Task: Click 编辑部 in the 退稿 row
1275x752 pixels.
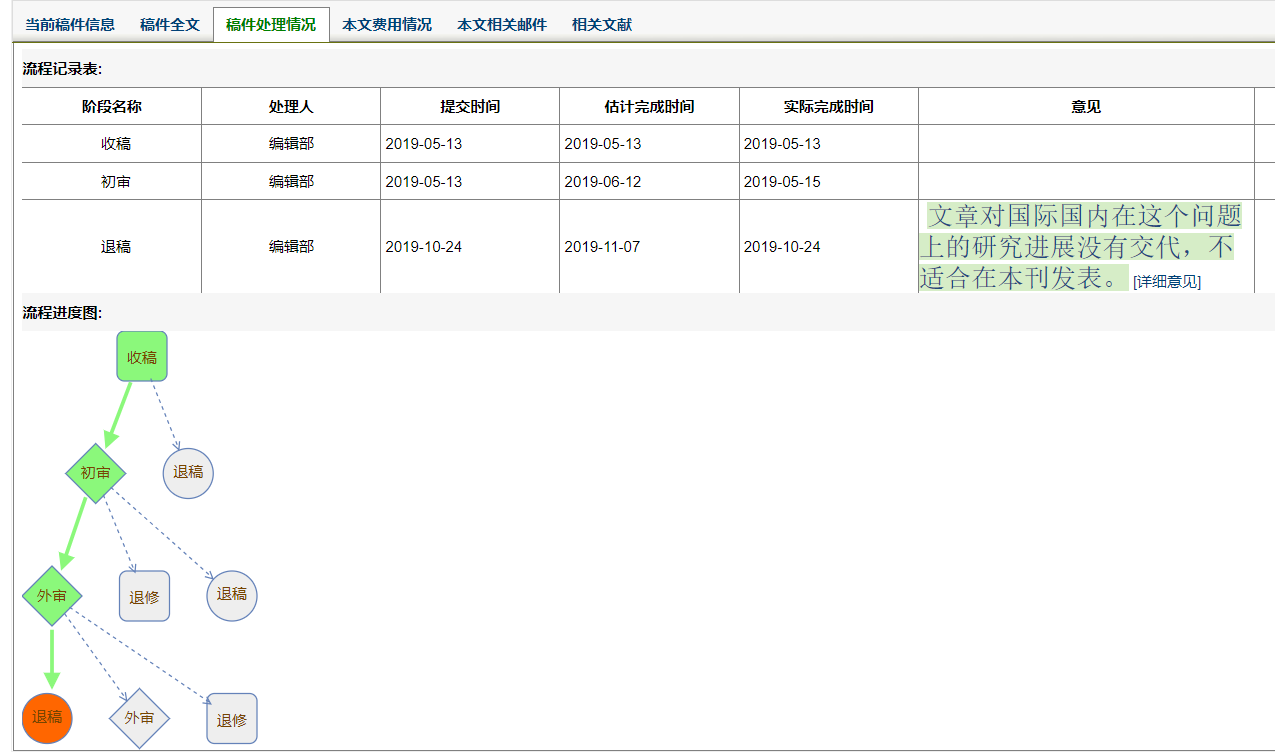Action: click(291, 247)
